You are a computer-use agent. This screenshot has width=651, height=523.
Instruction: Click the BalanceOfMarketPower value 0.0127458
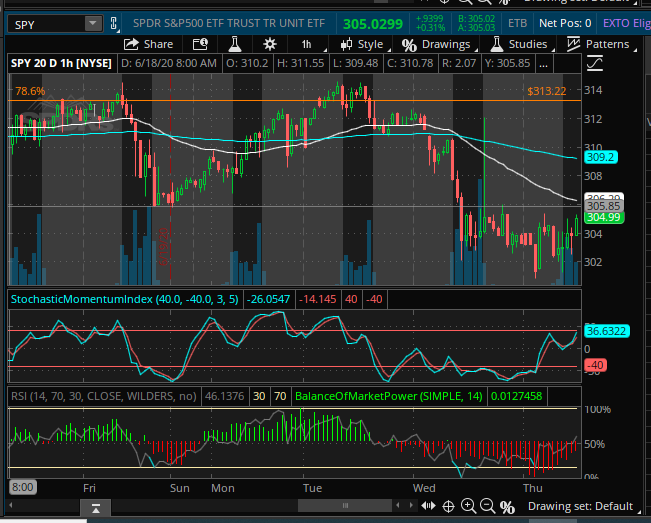[x=516, y=396]
